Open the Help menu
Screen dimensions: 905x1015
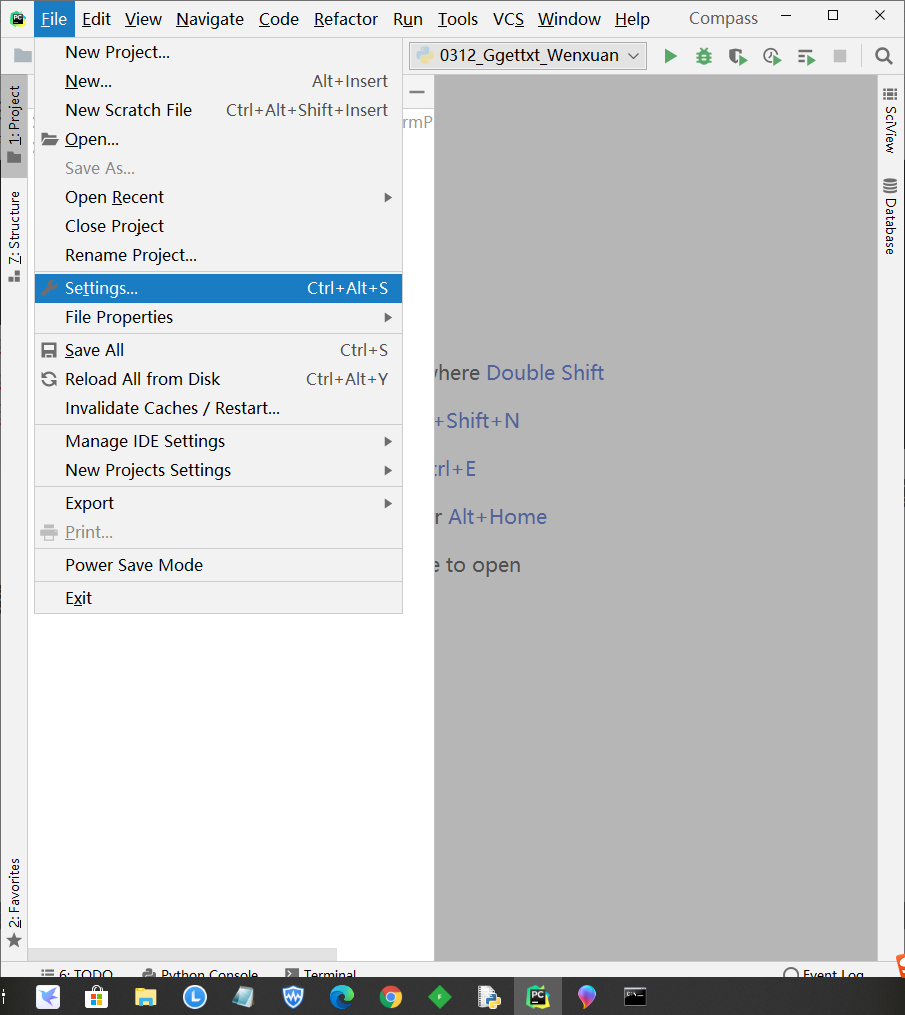click(x=632, y=19)
